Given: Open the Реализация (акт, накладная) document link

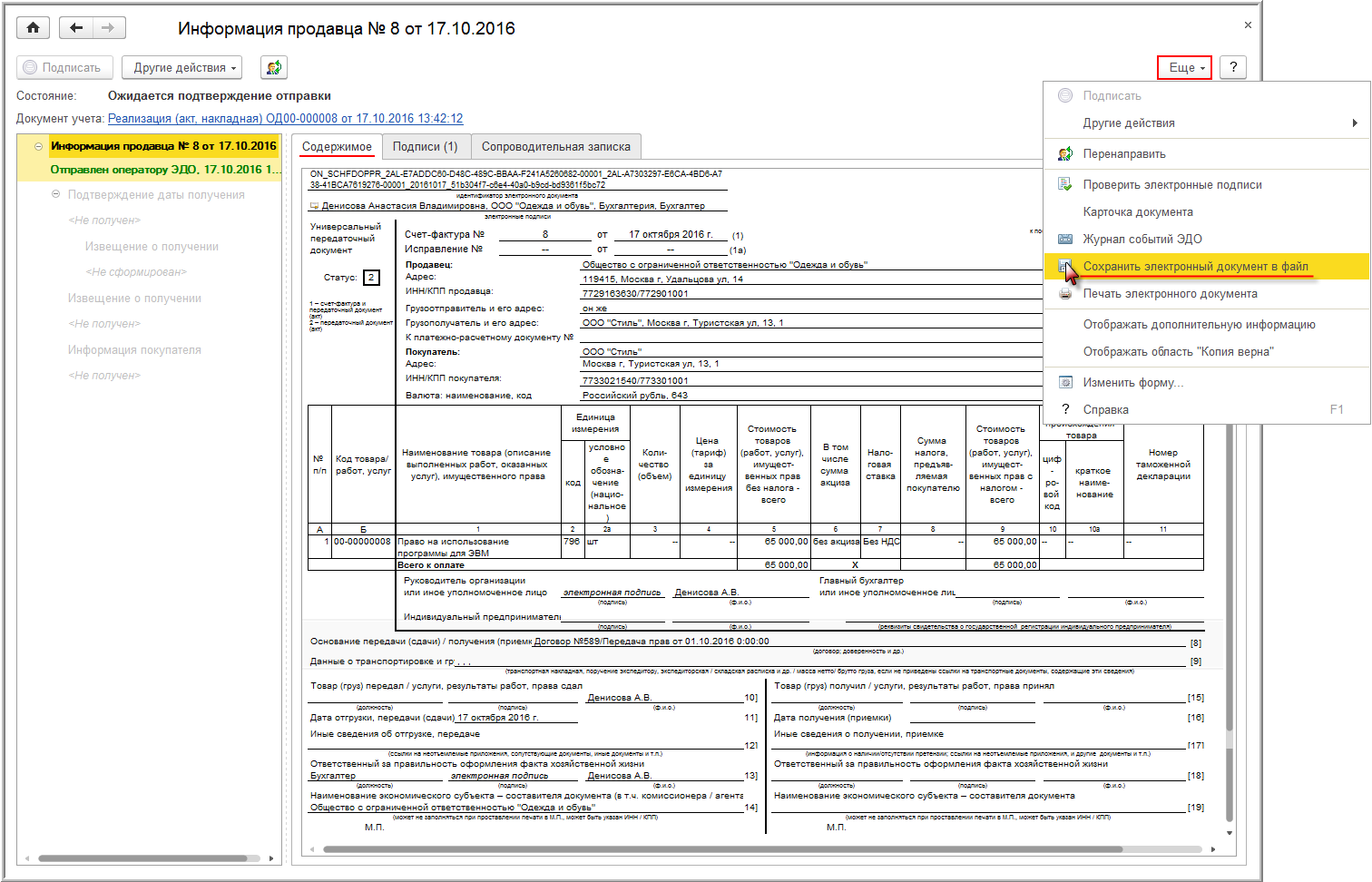Looking at the screenshot, I should point(285,119).
